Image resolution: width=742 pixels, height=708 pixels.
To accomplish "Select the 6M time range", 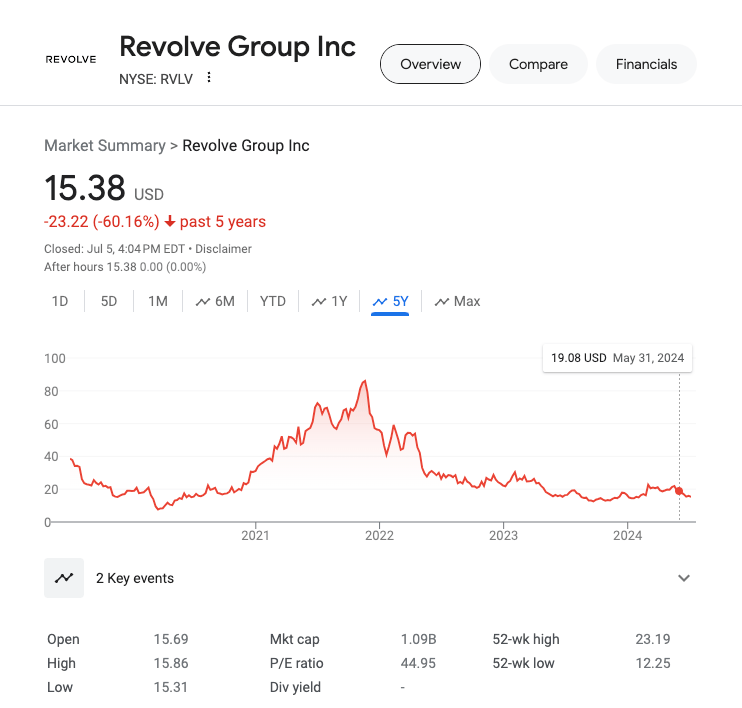I will [215, 301].
